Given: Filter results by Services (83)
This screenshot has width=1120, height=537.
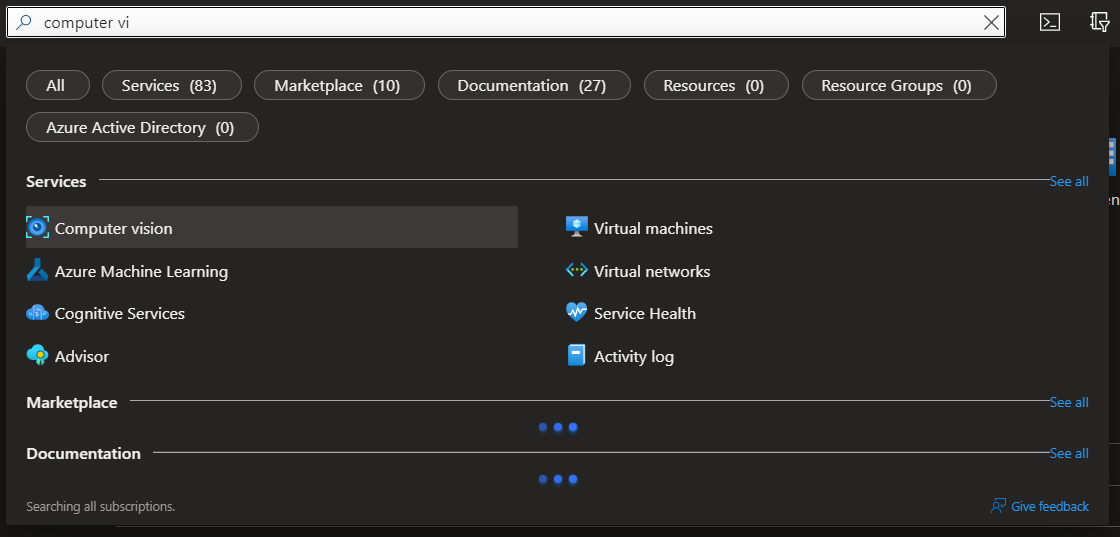Looking at the screenshot, I should pos(172,85).
